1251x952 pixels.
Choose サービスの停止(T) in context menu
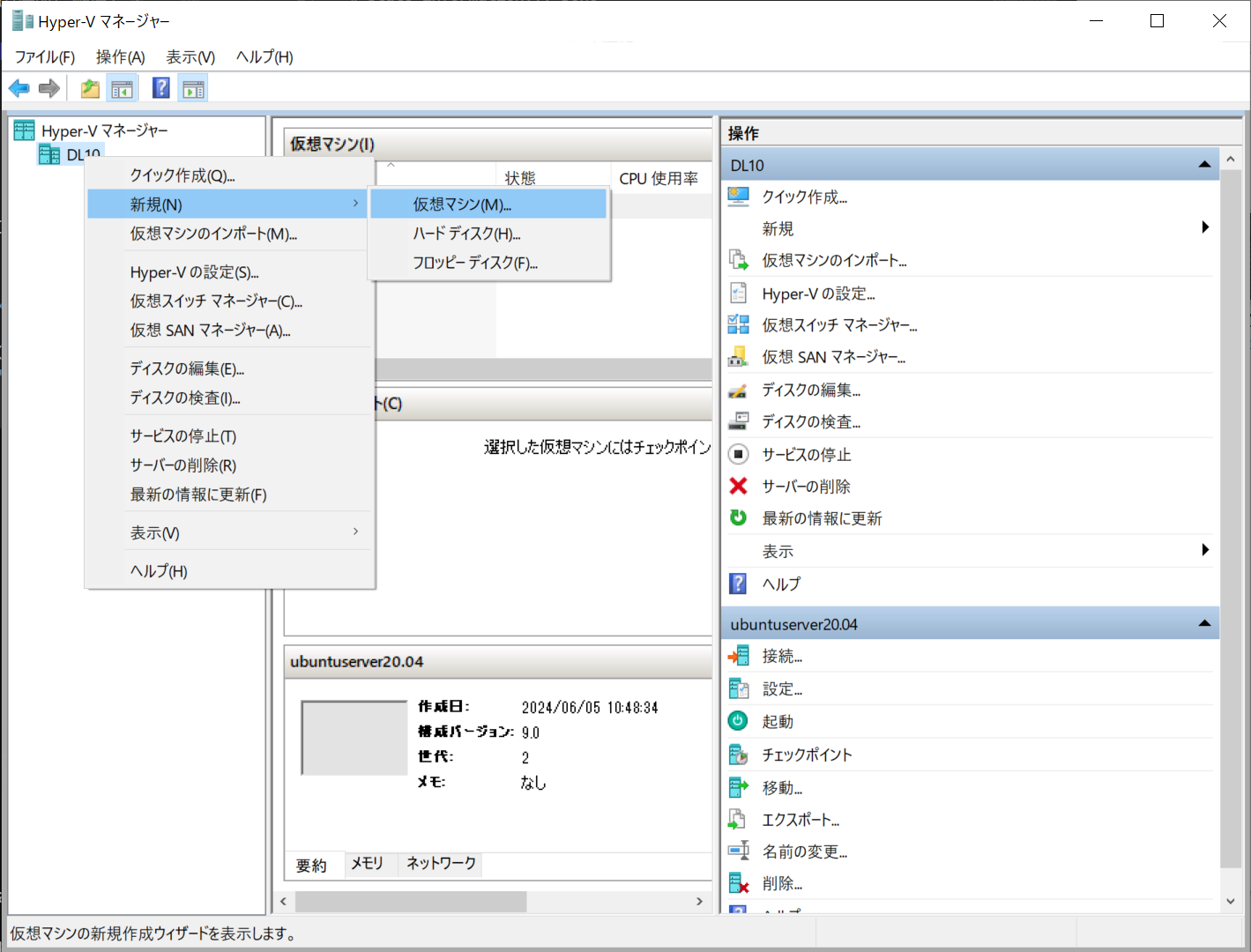point(229,436)
